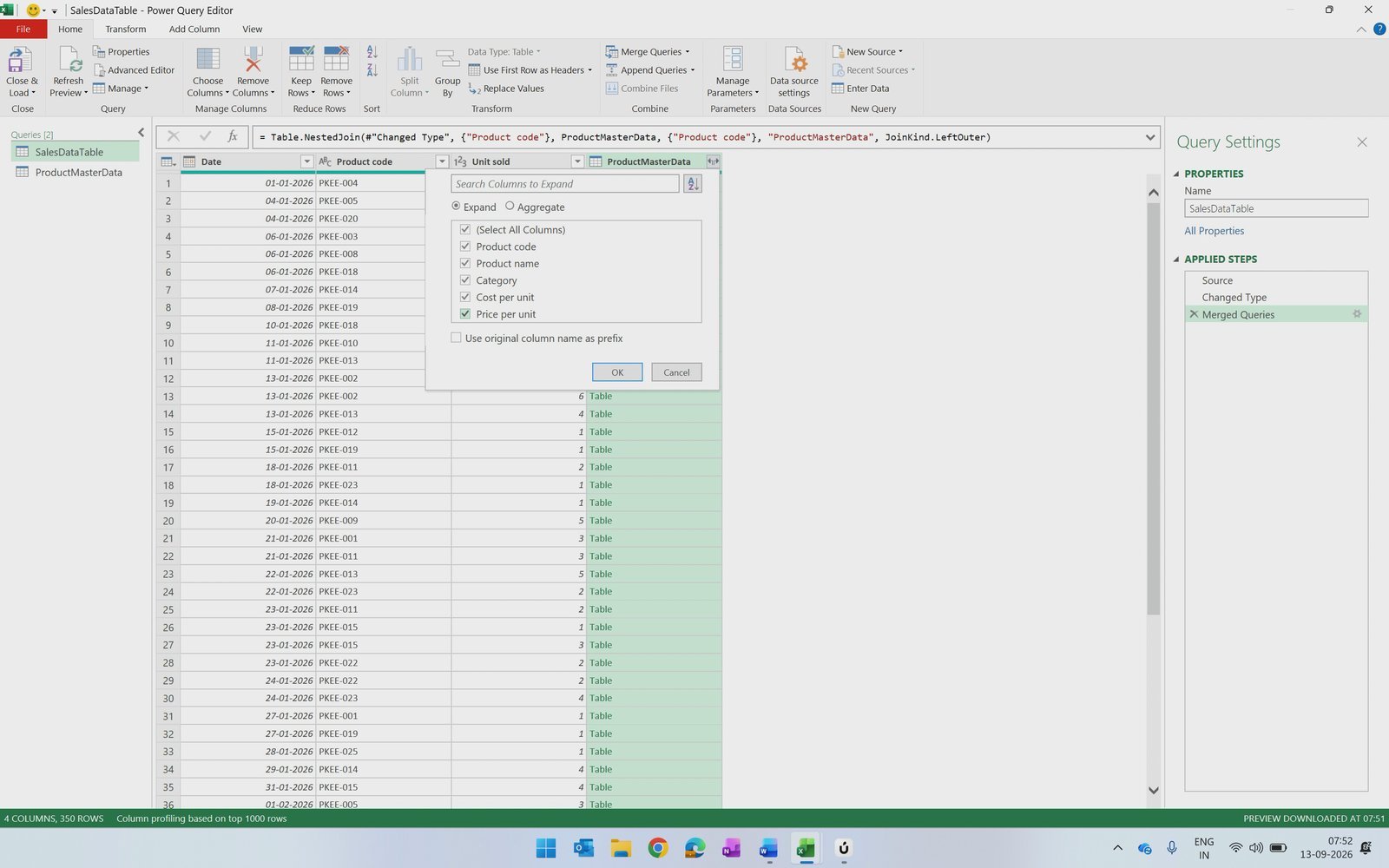Sort ascending with the A-Z icon
The height and width of the screenshot is (868, 1389).
372,52
